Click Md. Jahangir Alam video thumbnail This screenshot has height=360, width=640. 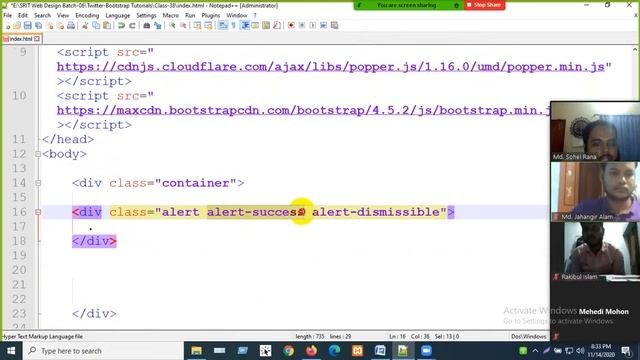pyautogui.click(x=595, y=191)
